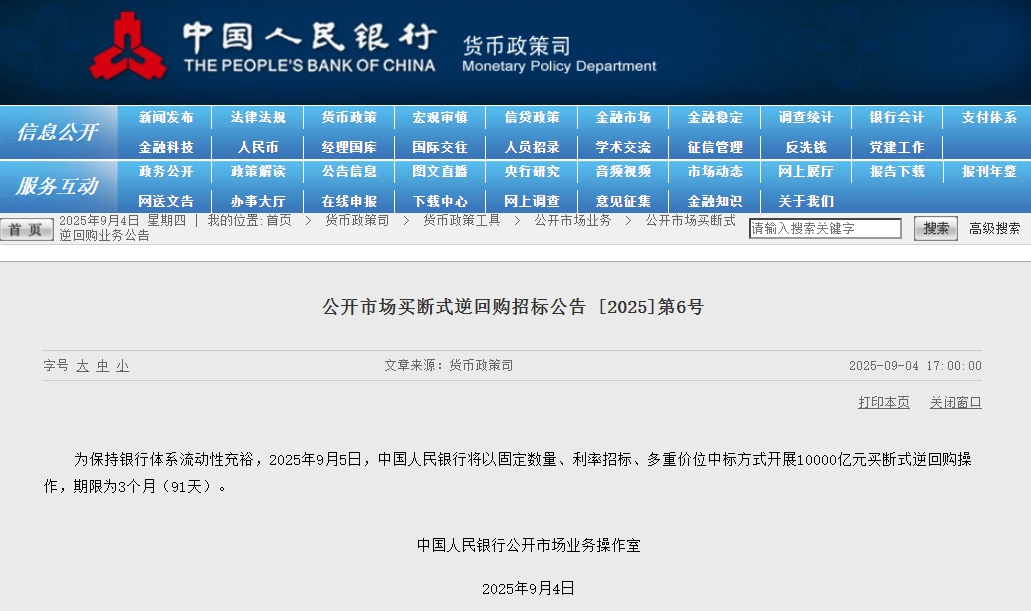Open 新闻发布 menu item
Viewport: 1031px width, 611px height.
[166, 118]
